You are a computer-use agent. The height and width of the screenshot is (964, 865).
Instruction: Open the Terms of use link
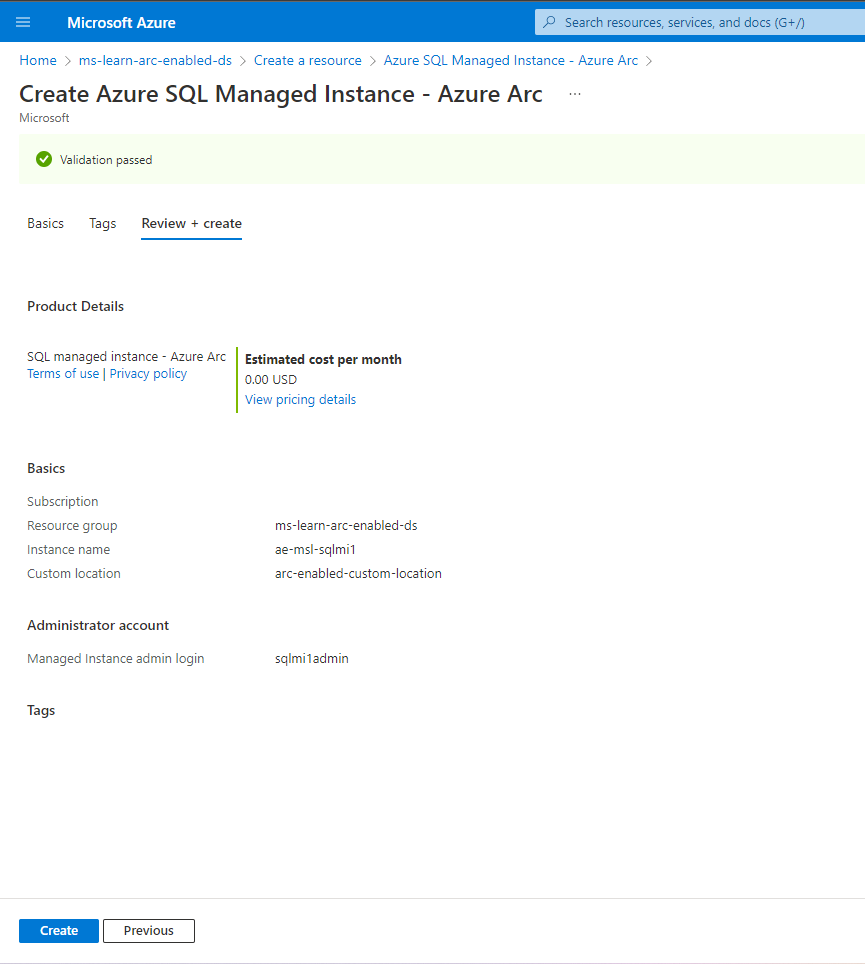tap(63, 374)
